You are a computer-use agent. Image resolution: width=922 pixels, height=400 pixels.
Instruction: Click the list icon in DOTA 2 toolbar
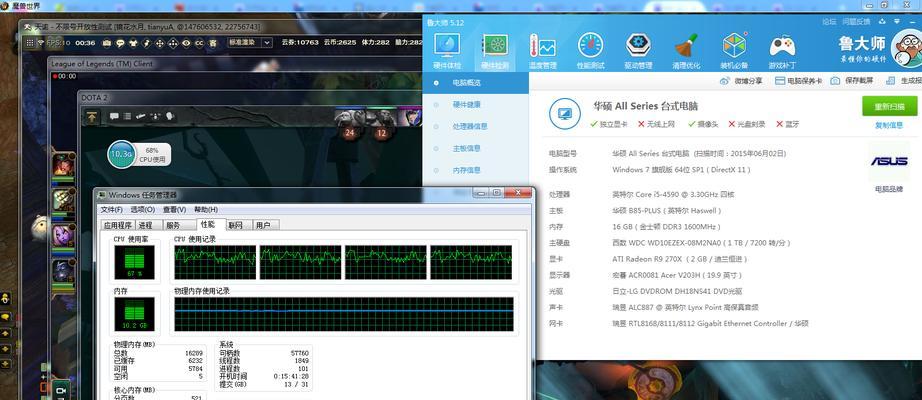click(127, 116)
